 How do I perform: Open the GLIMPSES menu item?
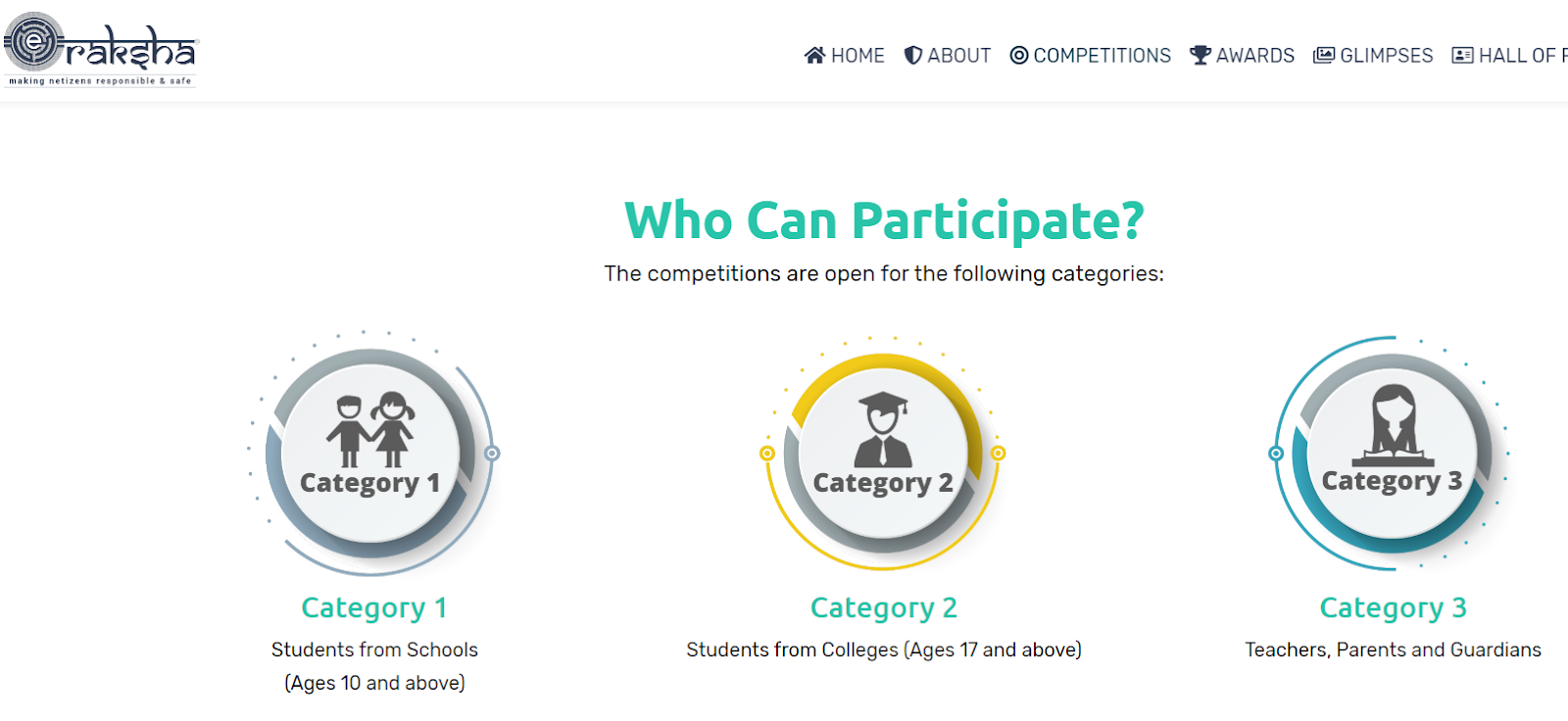point(1386,56)
